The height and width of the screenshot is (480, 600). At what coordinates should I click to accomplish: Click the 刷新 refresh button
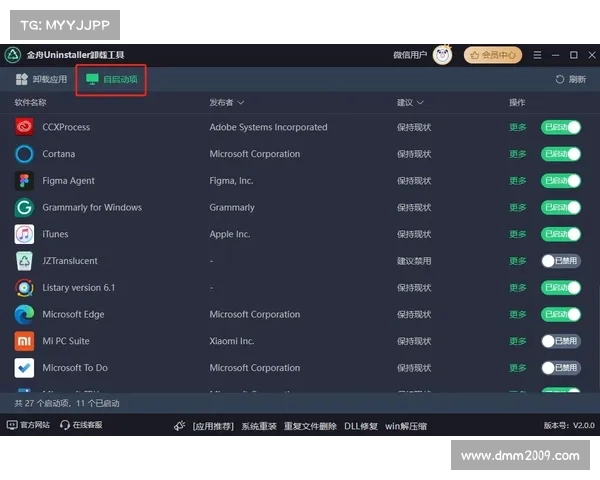coord(571,79)
